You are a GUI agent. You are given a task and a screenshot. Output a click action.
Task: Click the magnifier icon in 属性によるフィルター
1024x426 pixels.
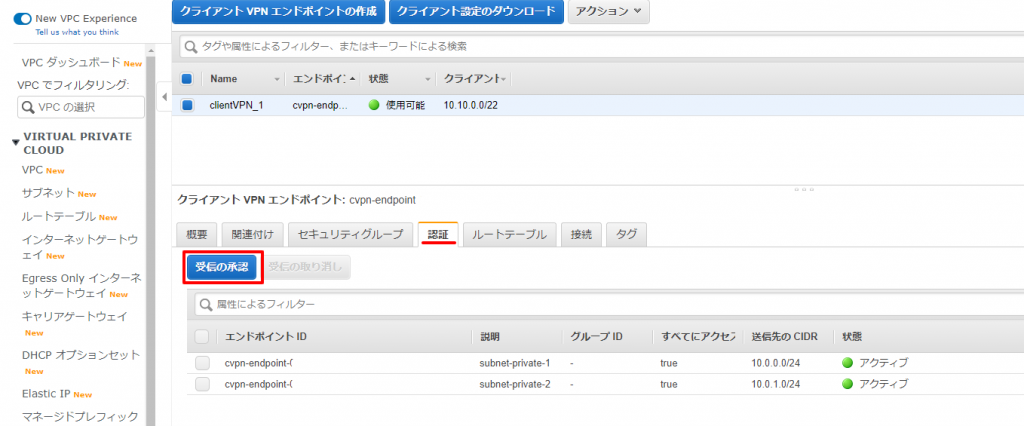tap(206, 305)
